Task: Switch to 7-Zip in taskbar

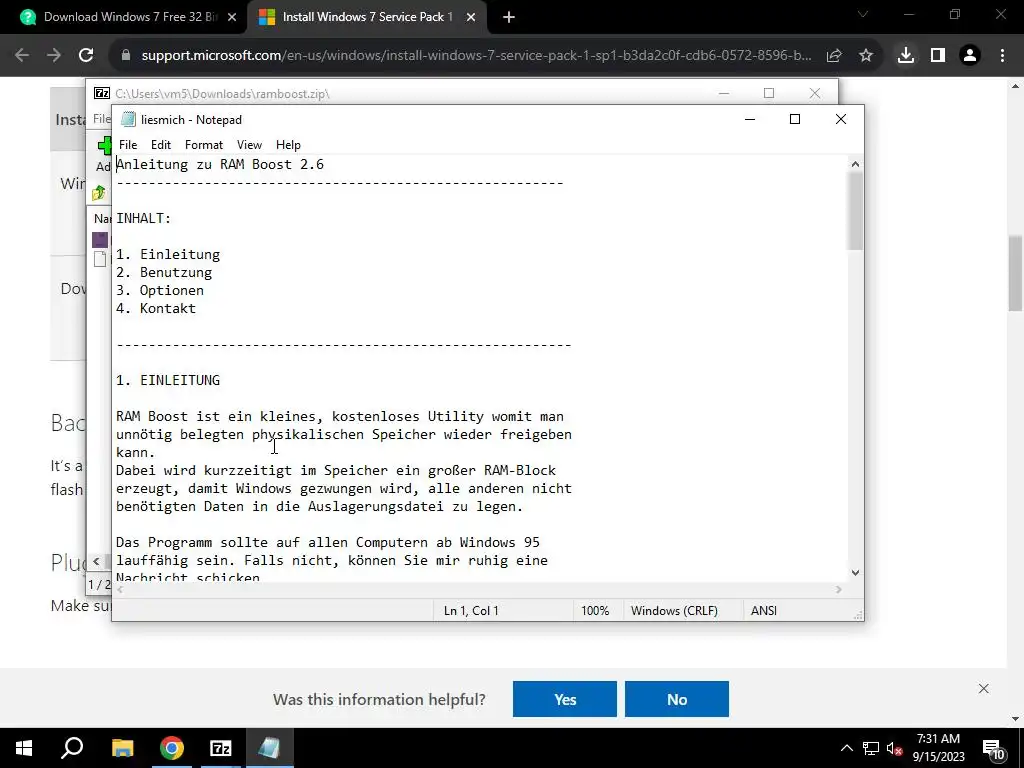Action: pos(221,748)
